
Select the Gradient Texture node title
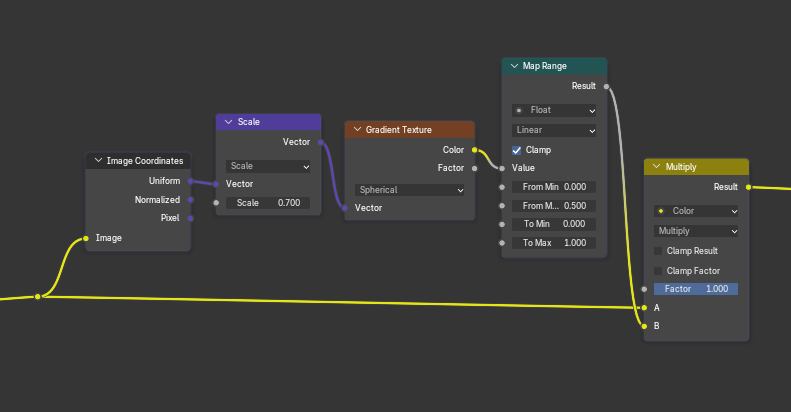click(399, 130)
